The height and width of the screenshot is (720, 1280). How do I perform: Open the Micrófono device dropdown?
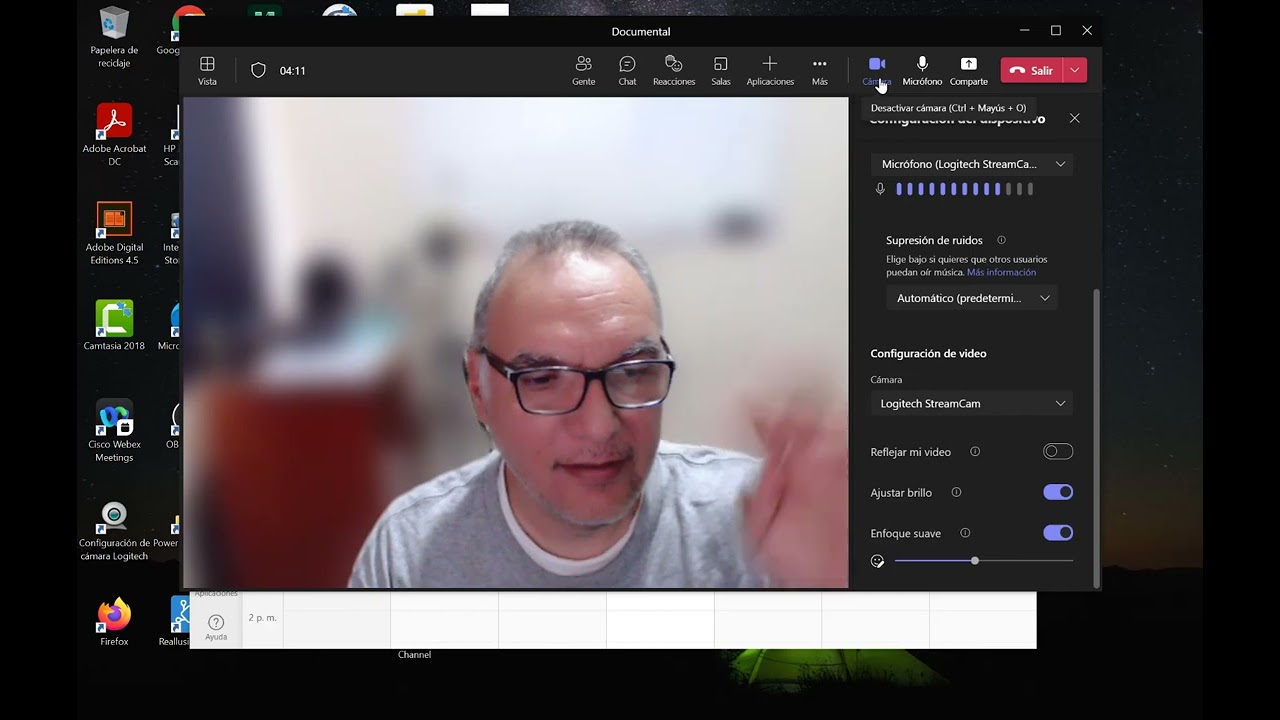972,164
